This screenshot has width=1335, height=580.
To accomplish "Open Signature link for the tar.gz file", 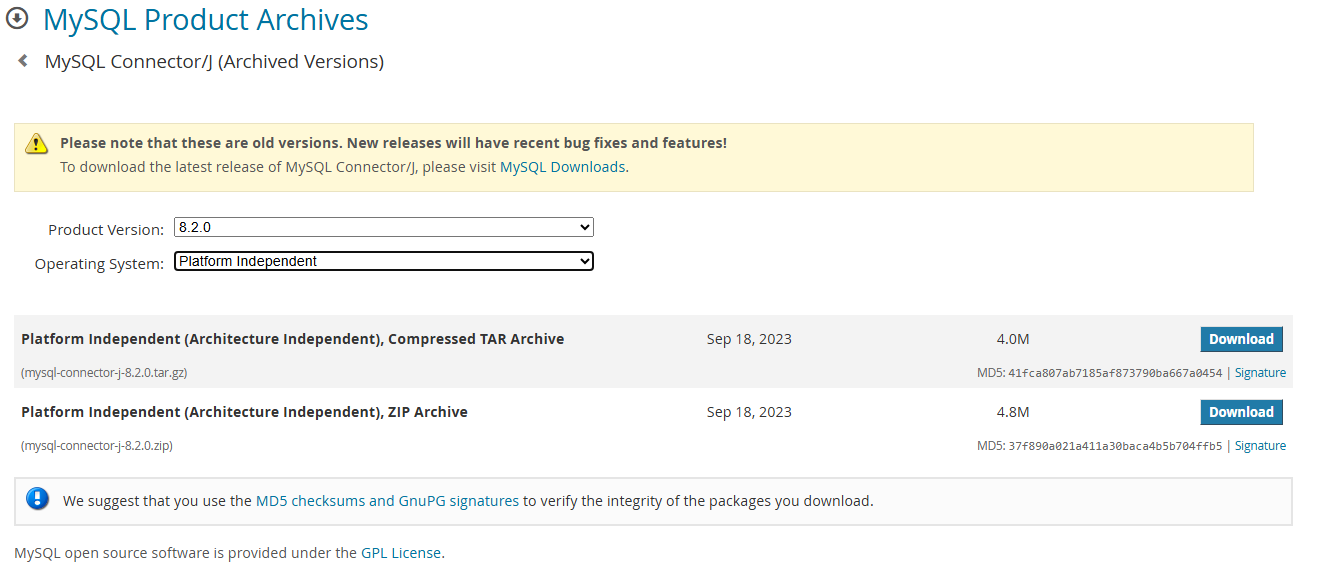I will click(1260, 373).
